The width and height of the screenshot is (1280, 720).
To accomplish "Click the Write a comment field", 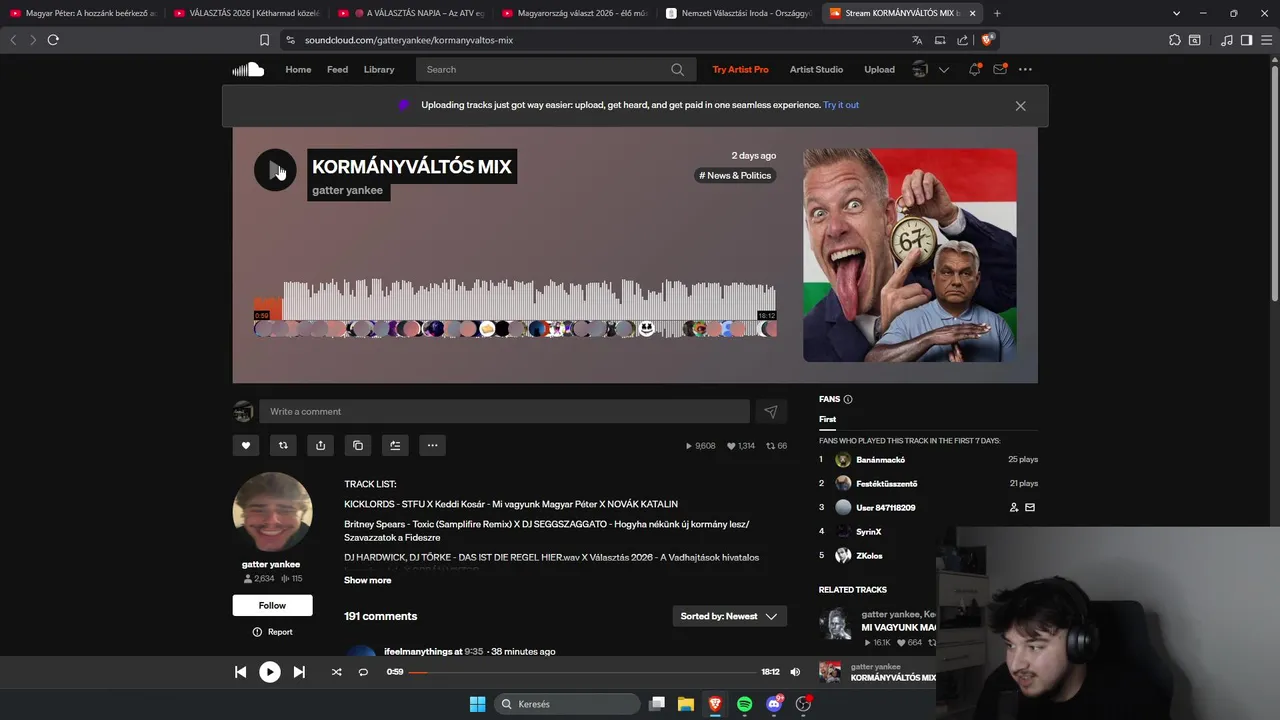I will click(504, 411).
